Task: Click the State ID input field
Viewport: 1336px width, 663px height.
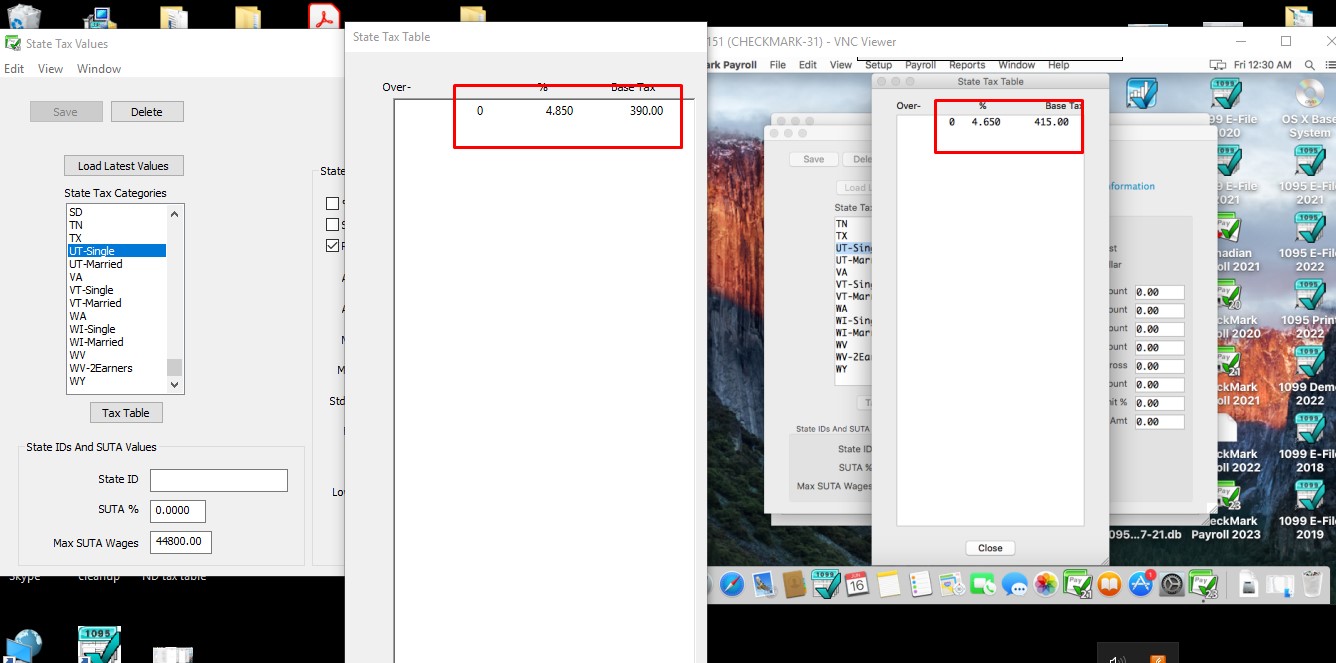Action: [219, 480]
